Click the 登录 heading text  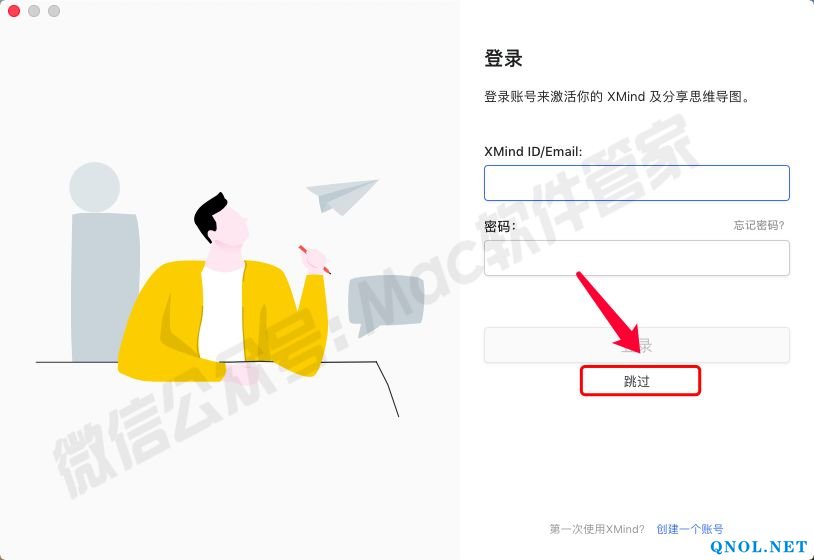(503, 58)
